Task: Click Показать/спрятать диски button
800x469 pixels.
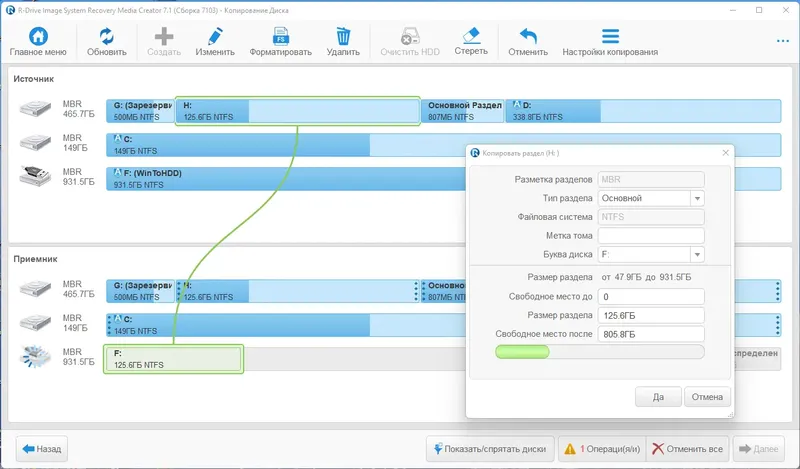Action: click(x=490, y=449)
